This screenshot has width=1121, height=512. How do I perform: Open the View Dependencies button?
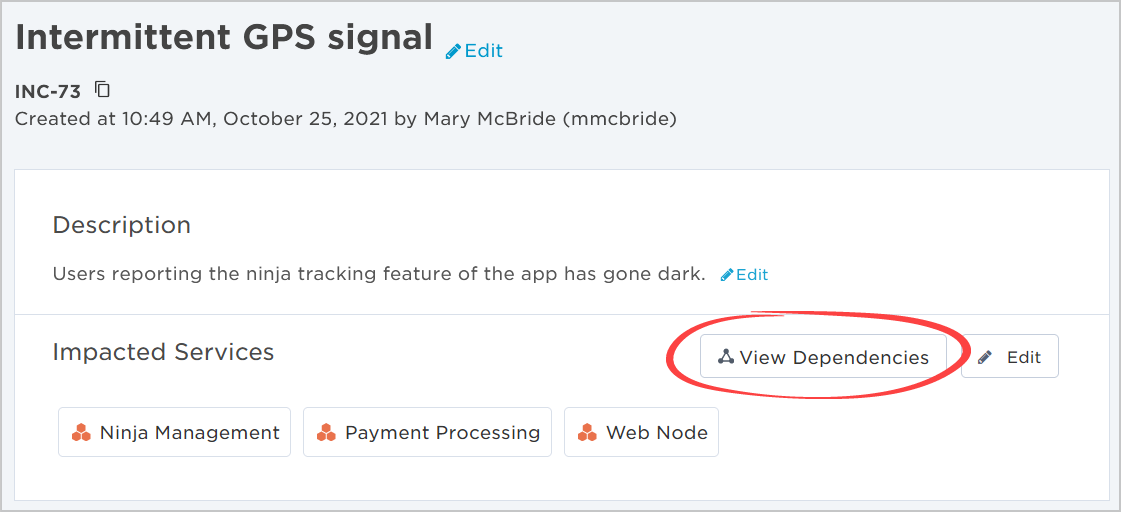click(x=823, y=356)
